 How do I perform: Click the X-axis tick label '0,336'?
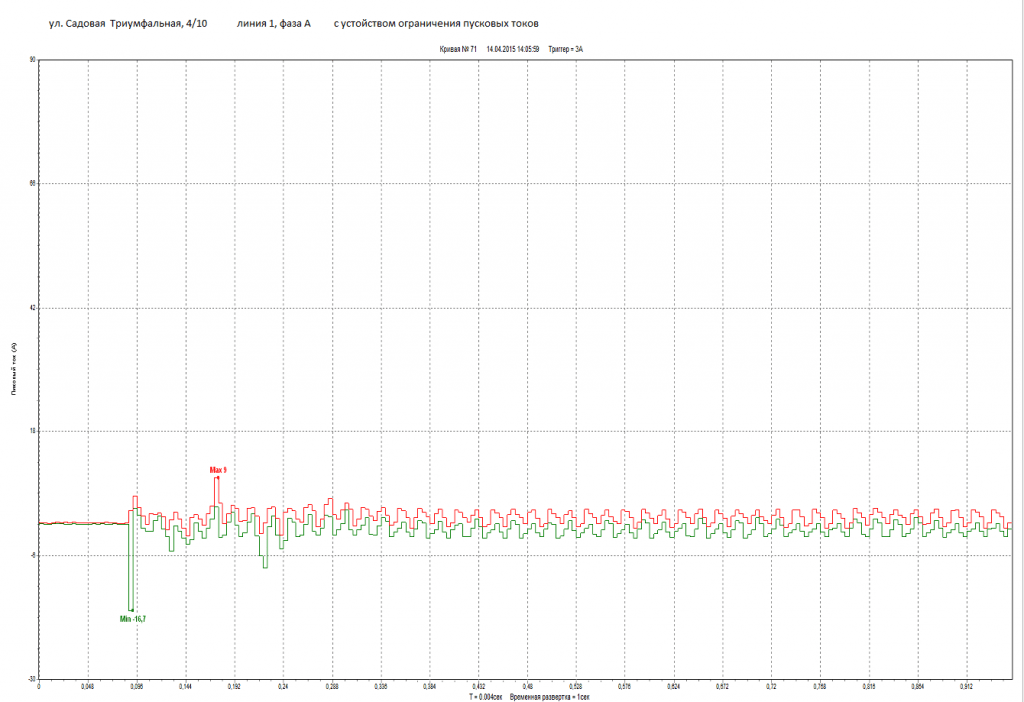point(381,687)
